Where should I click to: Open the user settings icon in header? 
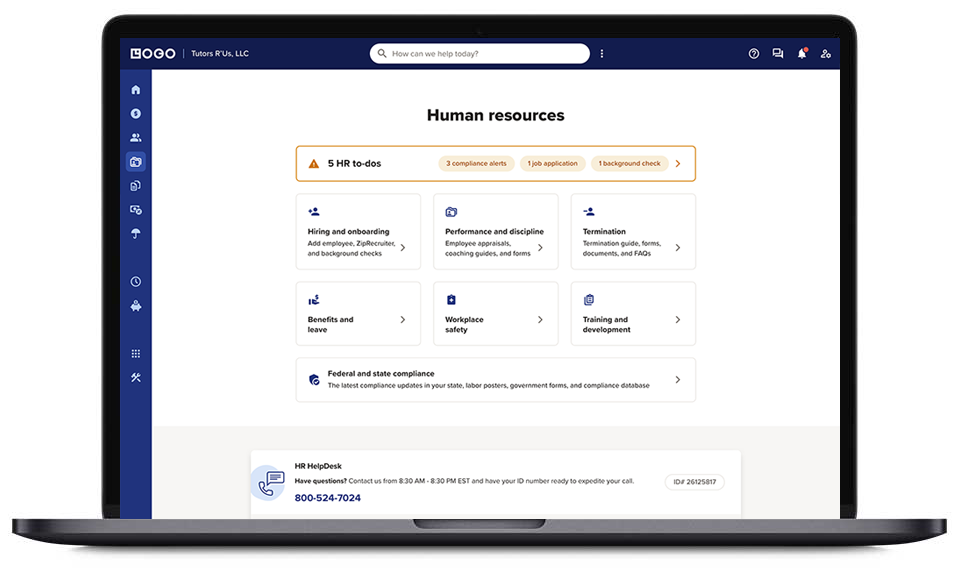point(825,54)
